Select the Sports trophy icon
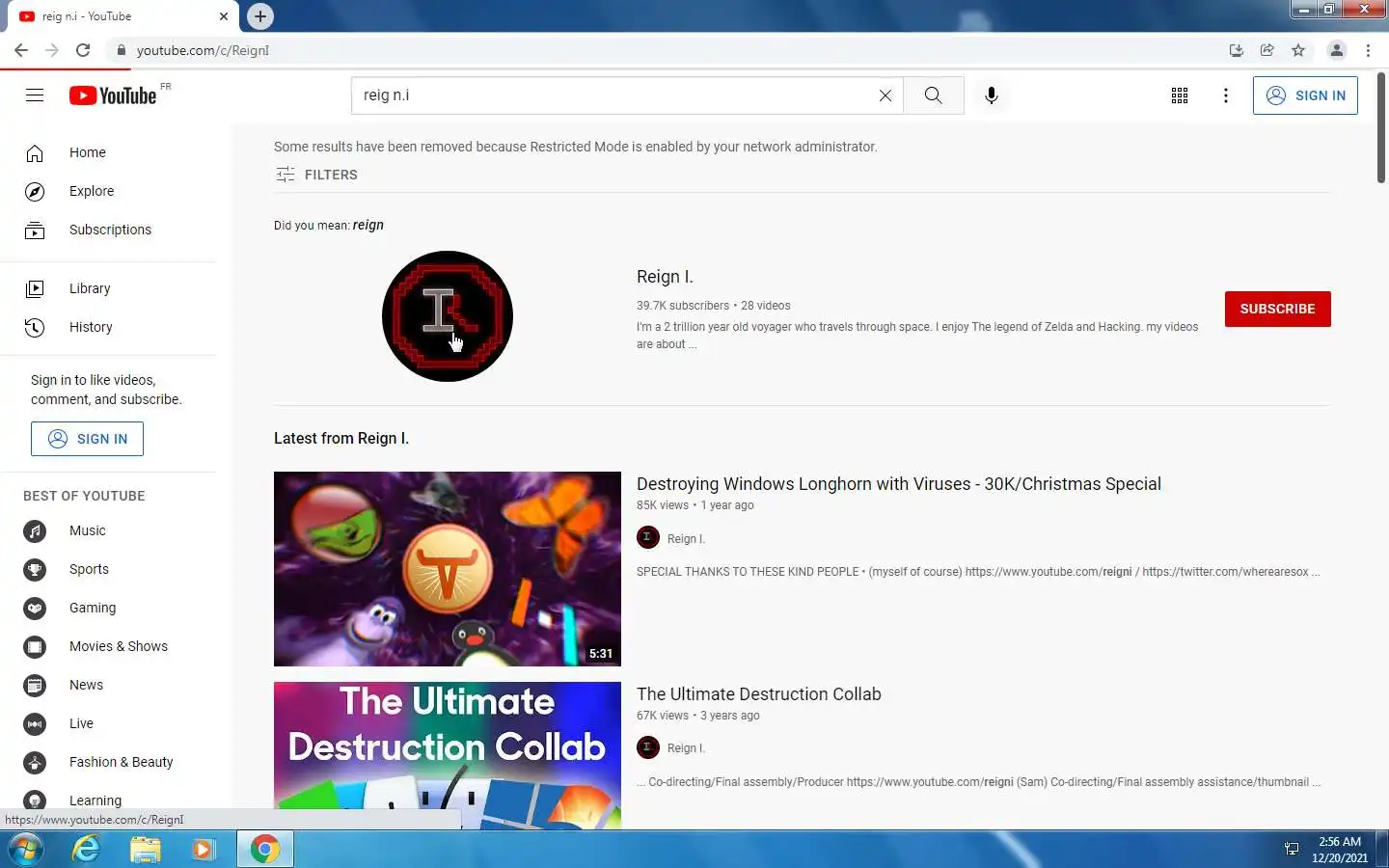This screenshot has width=1389, height=868. [35, 569]
